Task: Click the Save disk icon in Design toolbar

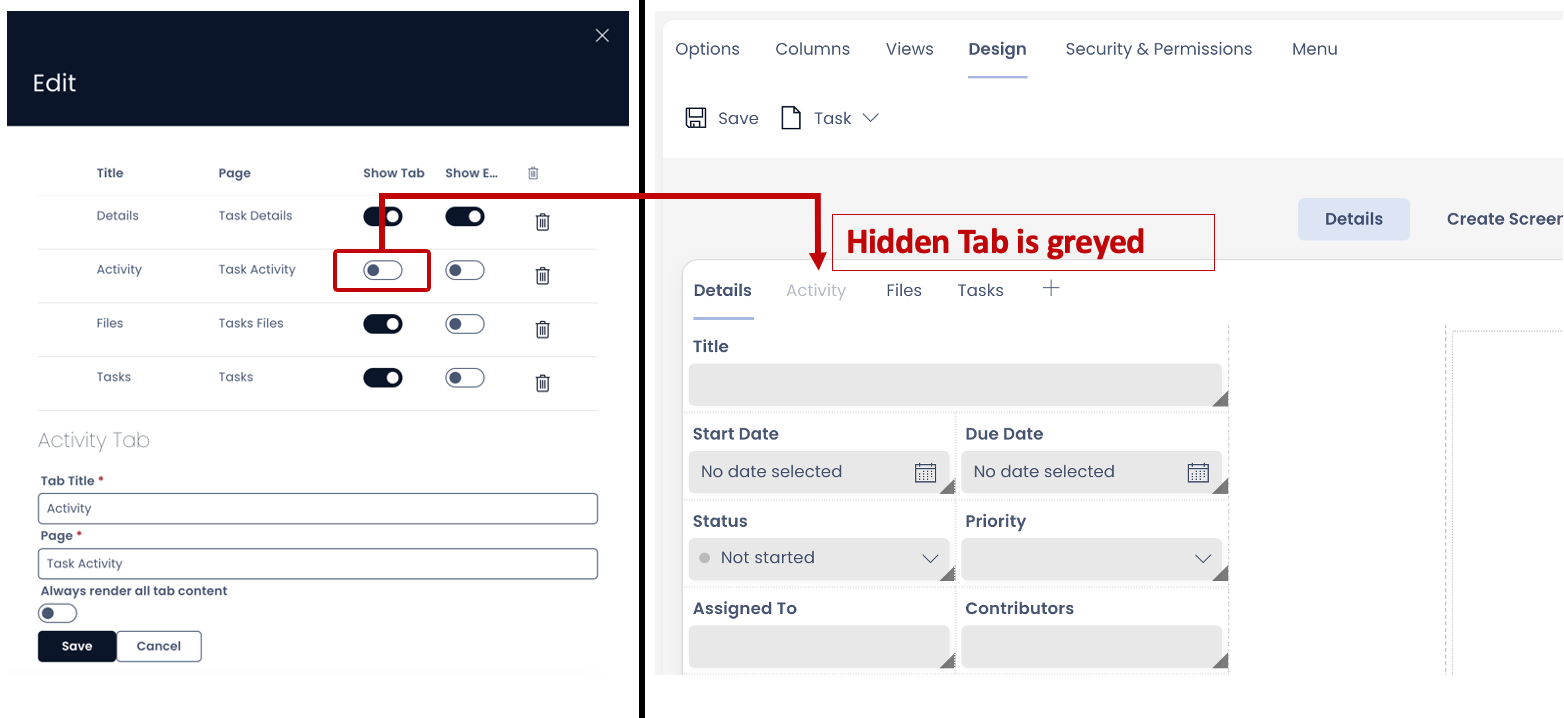Action: (696, 118)
